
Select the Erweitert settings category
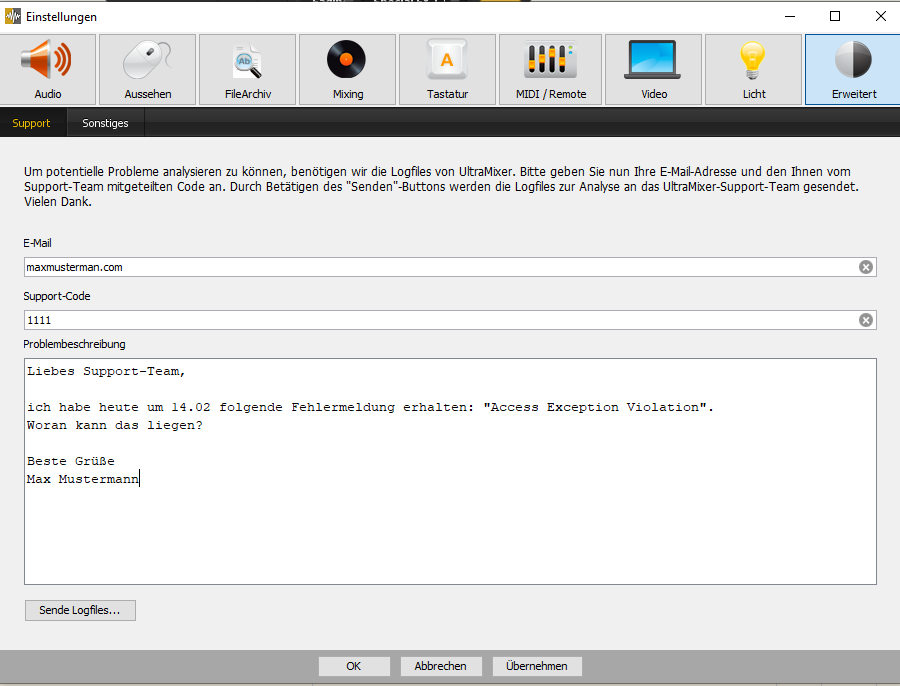click(853, 70)
